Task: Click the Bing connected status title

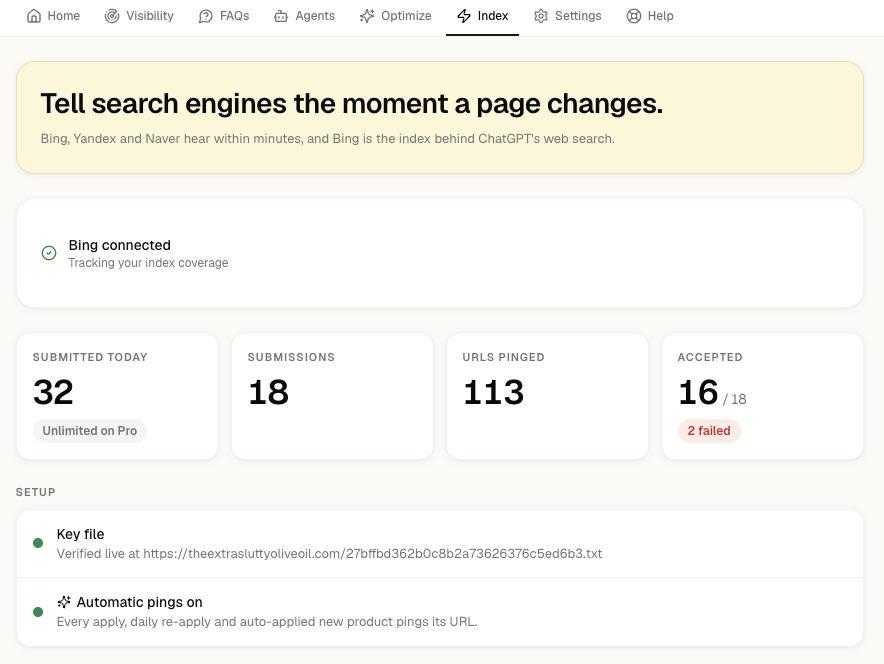Action: click(x=120, y=245)
